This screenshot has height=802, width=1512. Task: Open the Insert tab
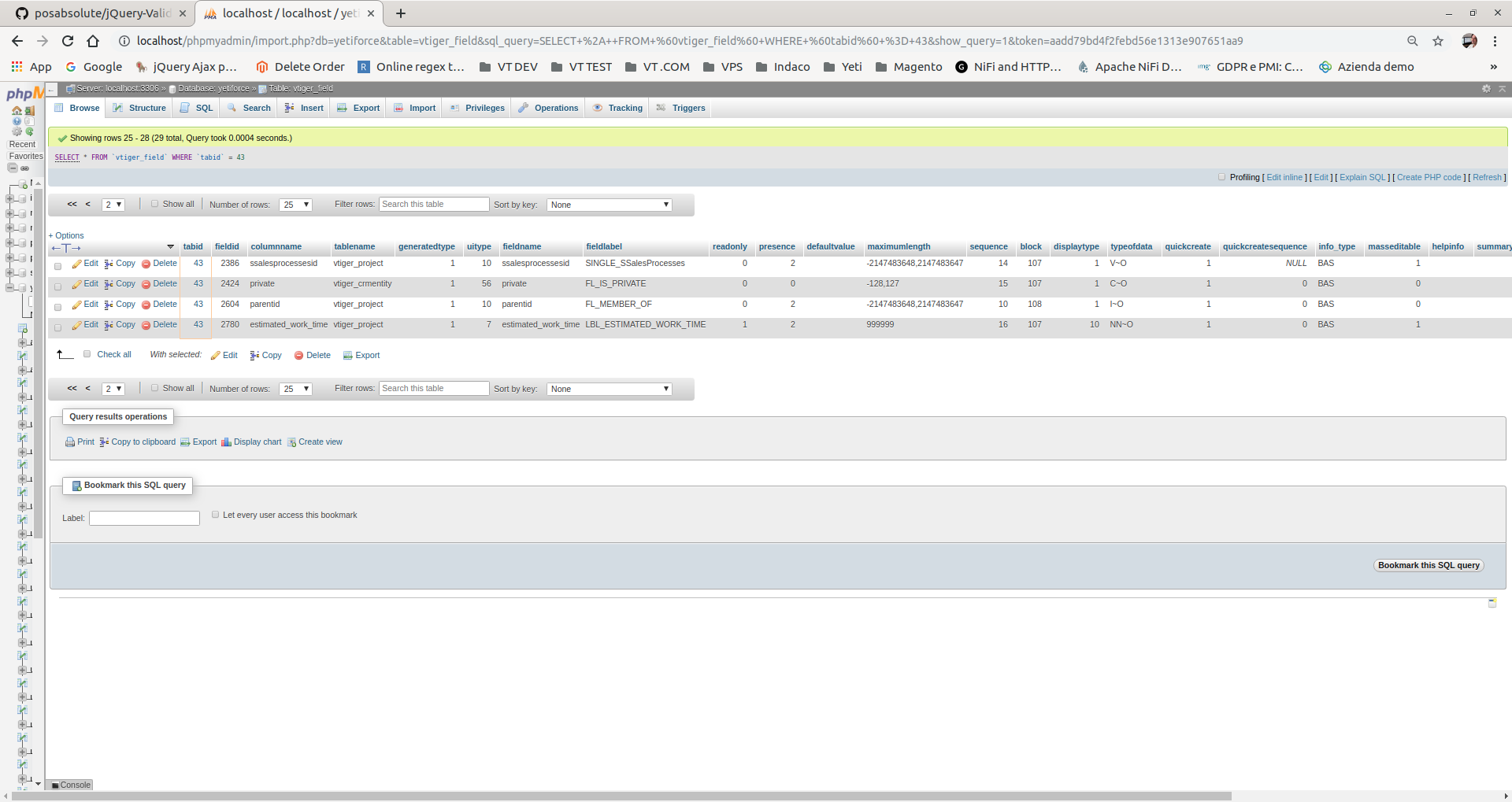304,108
